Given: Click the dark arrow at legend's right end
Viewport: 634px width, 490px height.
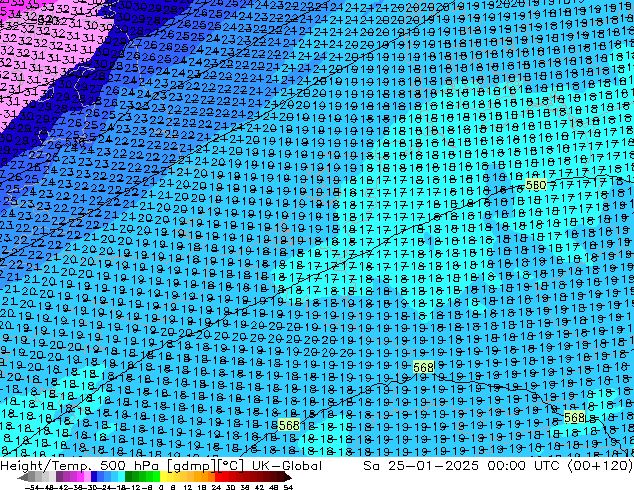Looking at the screenshot, I should (x=287, y=477).
